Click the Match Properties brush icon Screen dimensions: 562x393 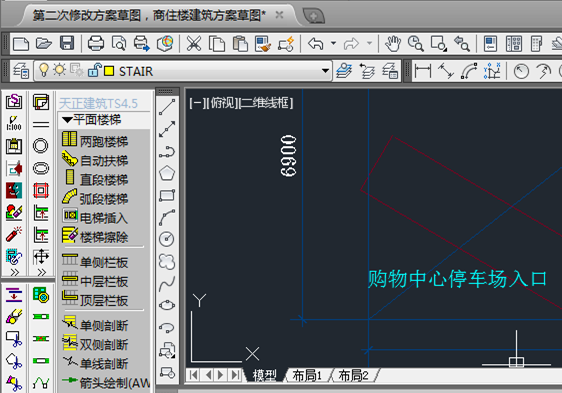[x=263, y=44]
